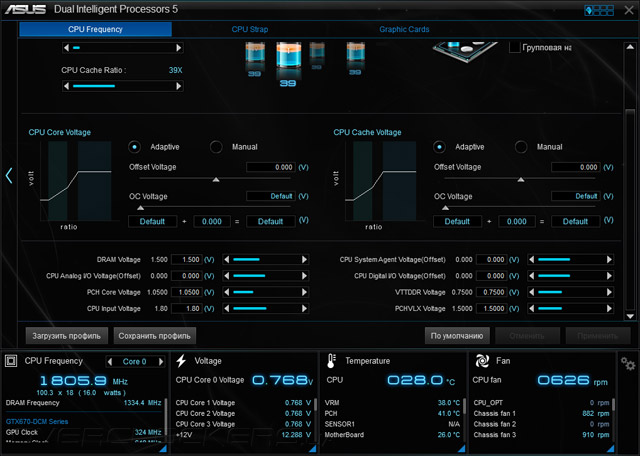Click the DRAM Frequency 1334.4 MHz reading
Viewport: 640px width, 456px height.
click(142, 403)
